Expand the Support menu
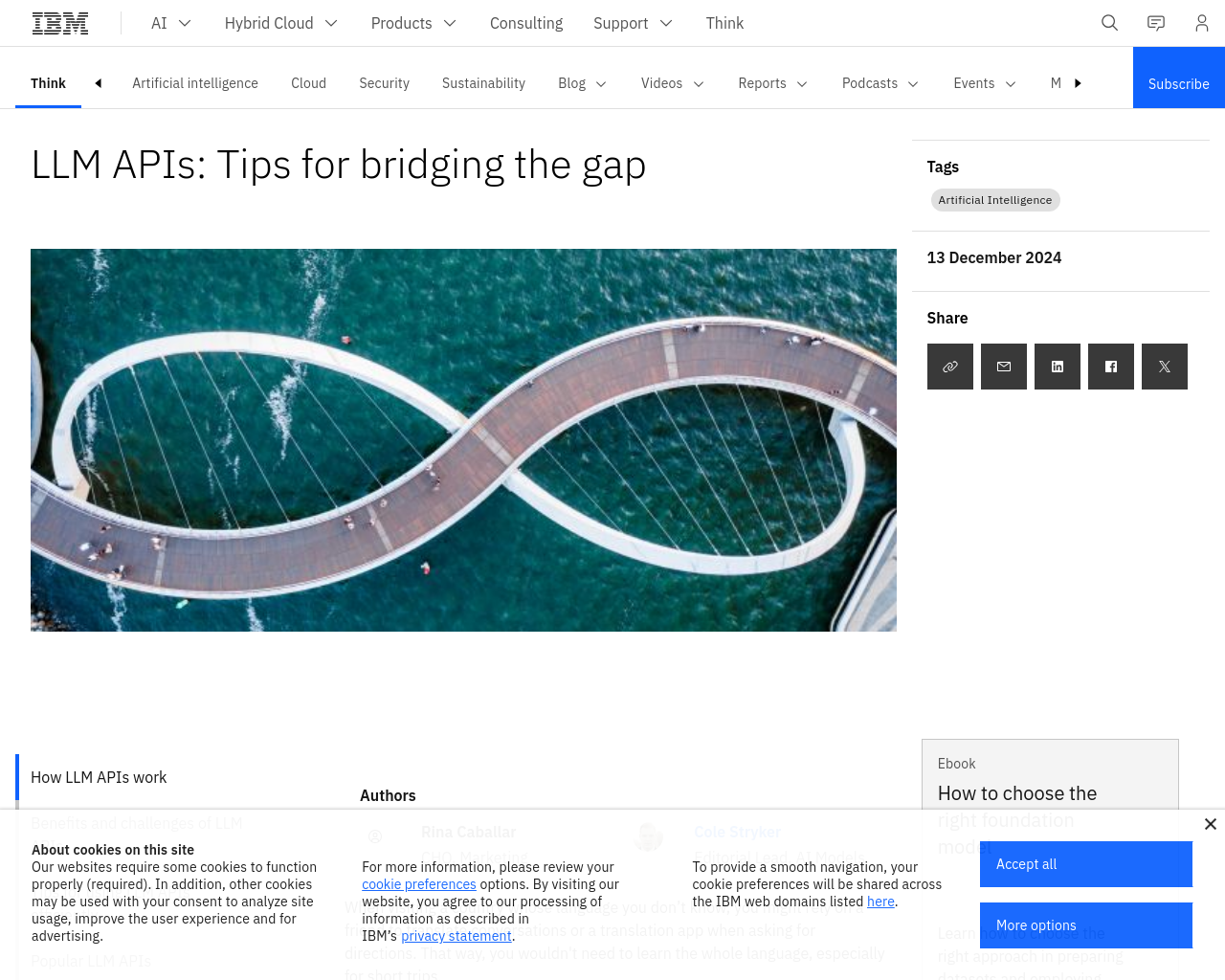This screenshot has width=1225, height=980. point(633,23)
